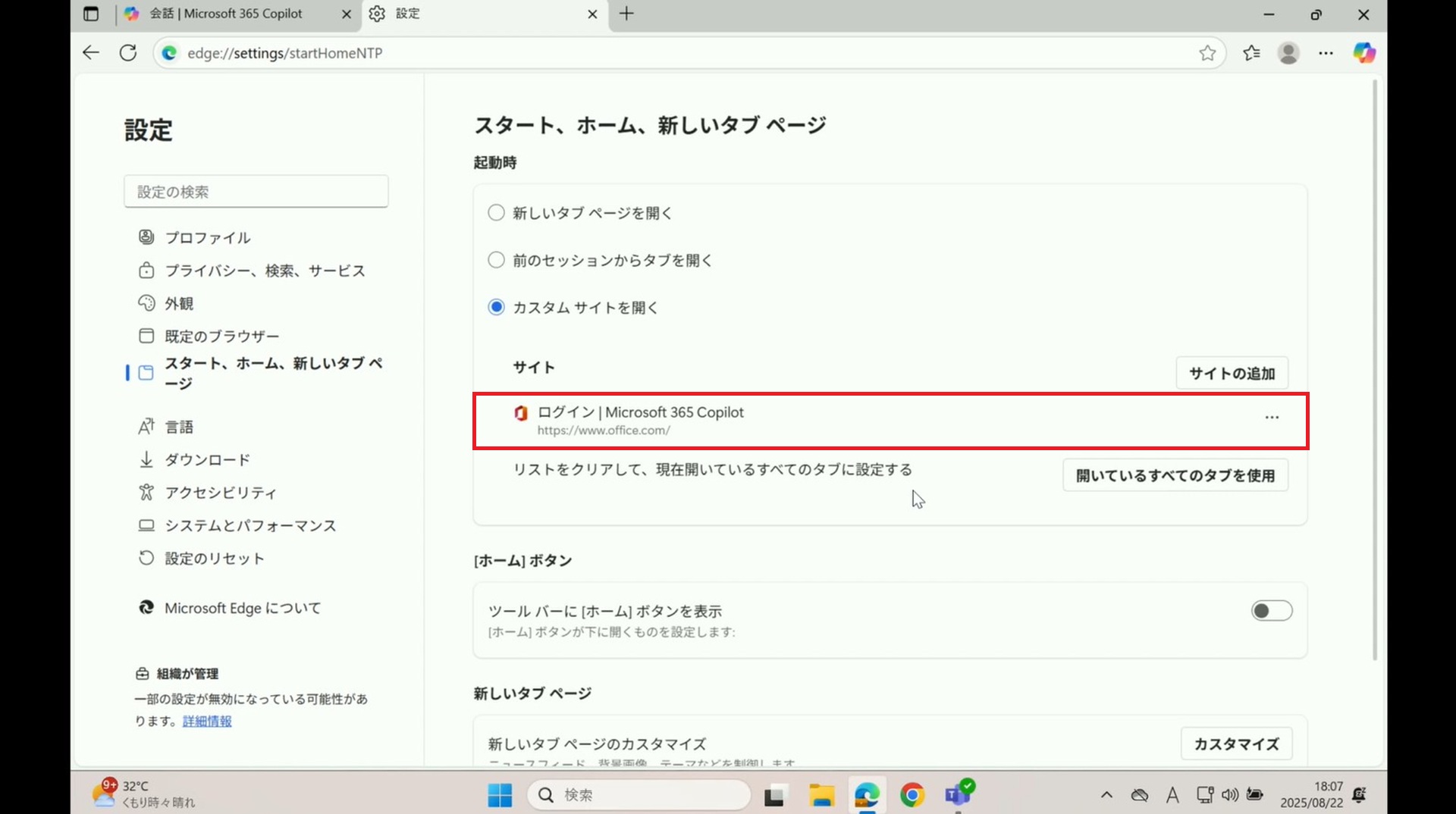The height and width of the screenshot is (814, 1456).
Task: Open プライバシー、検索、サービス settings section
Action: [x=265, y=271]
